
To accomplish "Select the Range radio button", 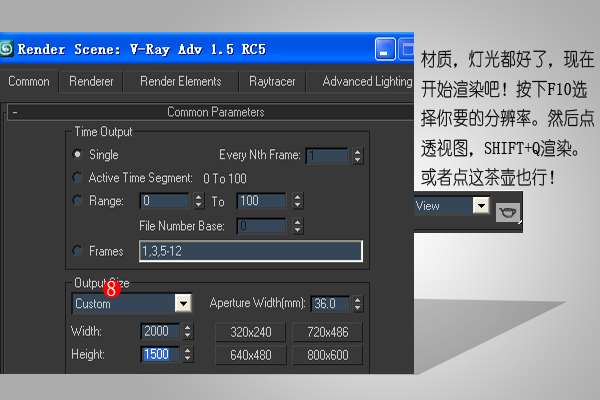I will (77, 200).
